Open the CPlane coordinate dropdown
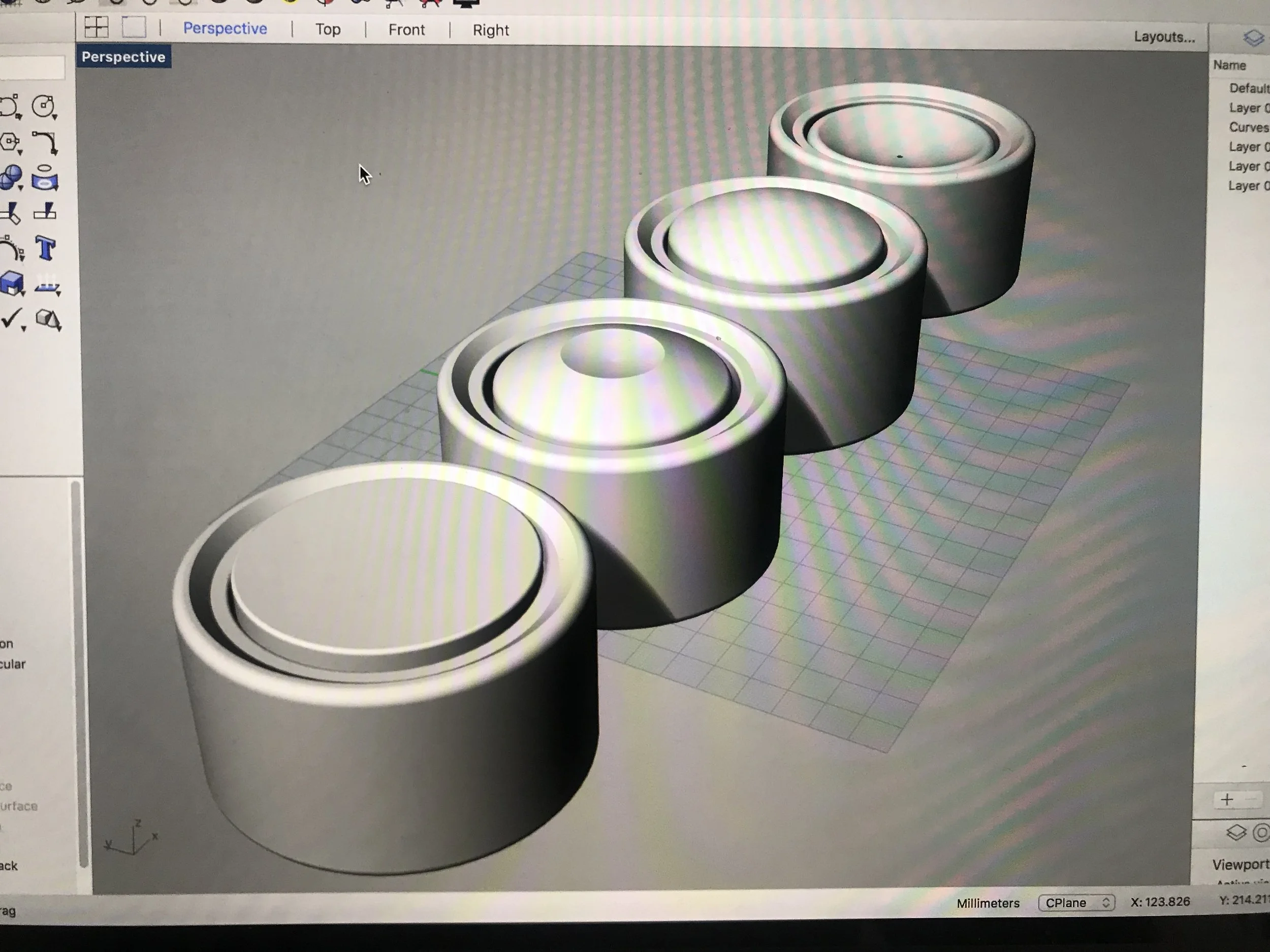Image resolution: width=1270 pixels, height=952 pixels. 1076,903
